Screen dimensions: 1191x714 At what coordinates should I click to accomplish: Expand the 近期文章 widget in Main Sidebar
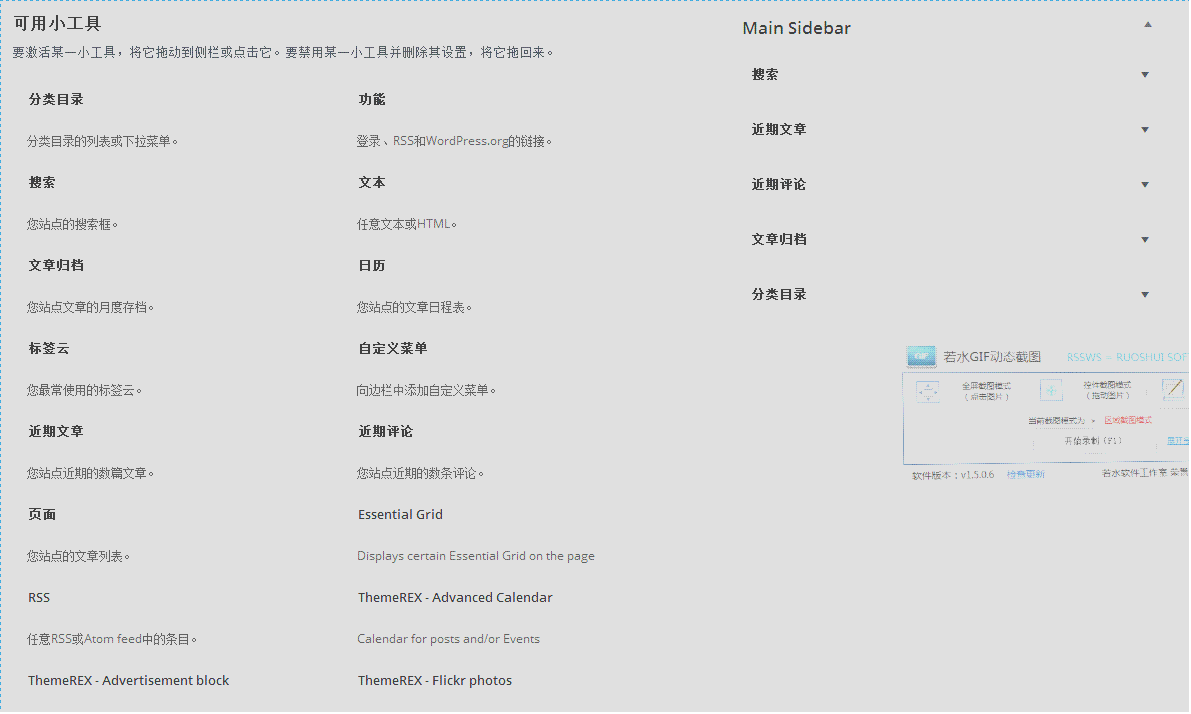click(x=1145, y=130)
